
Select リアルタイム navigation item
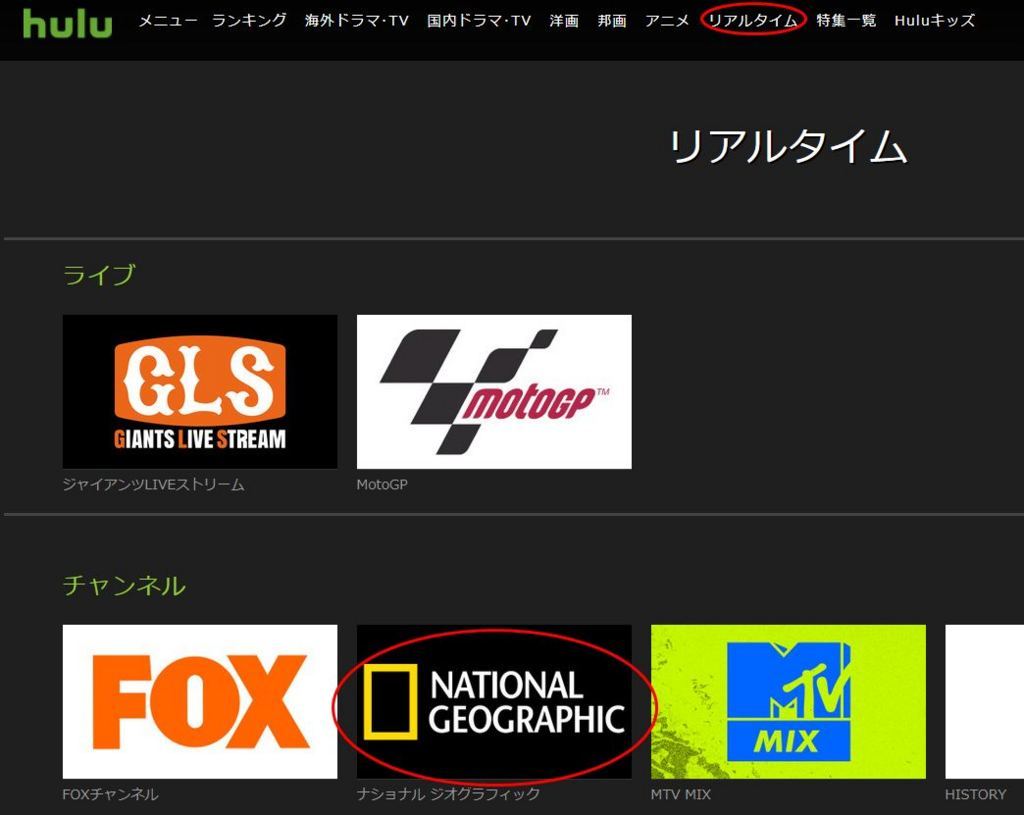pyautogui.click(x=753, y=21)
